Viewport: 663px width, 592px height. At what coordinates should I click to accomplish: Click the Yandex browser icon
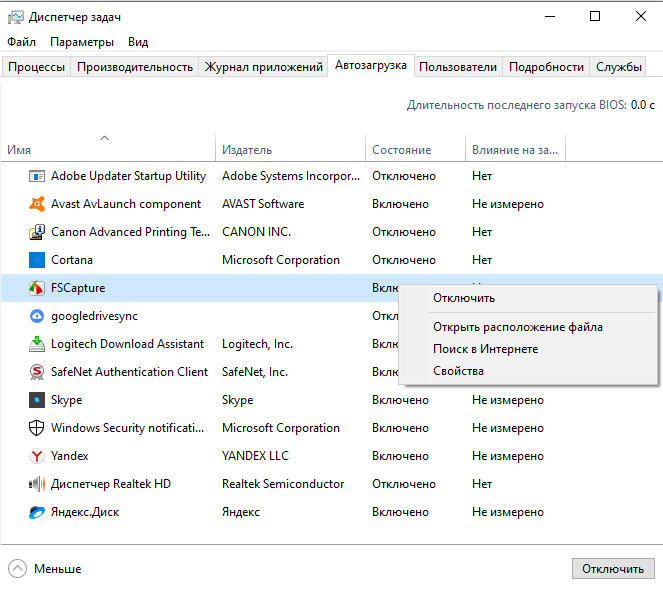click(37, 456)
